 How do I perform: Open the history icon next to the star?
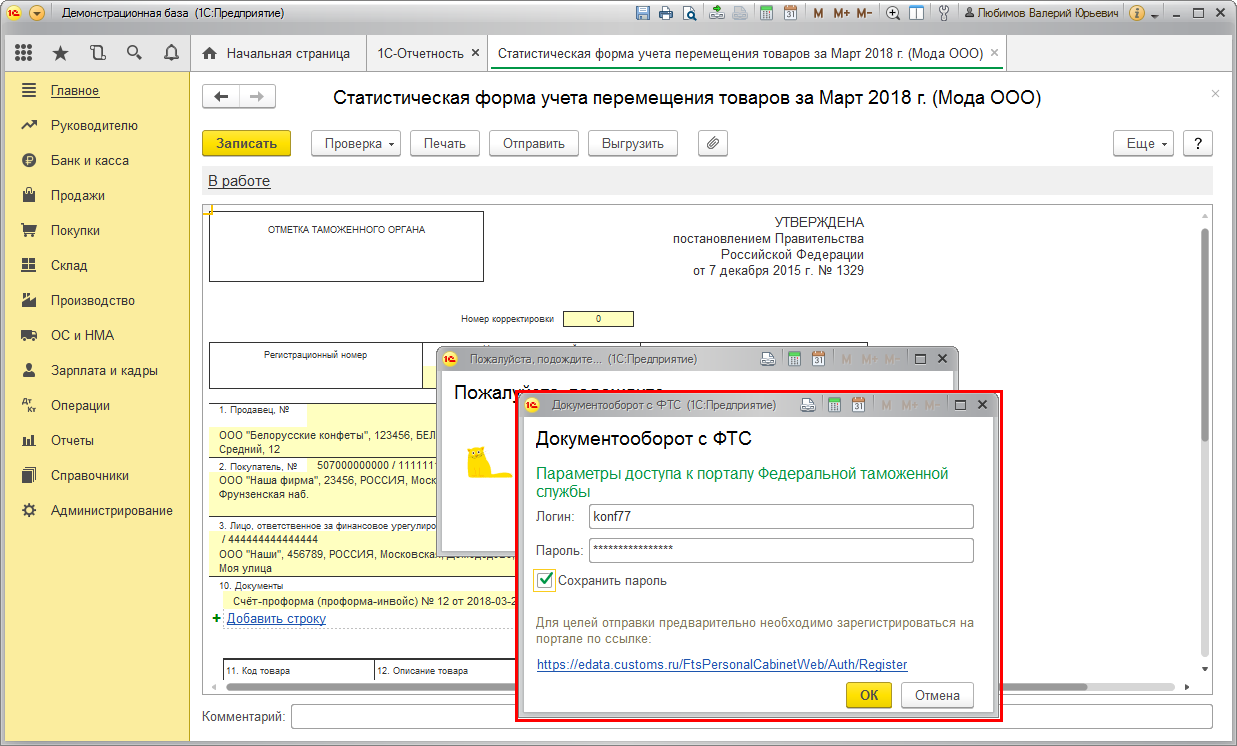[97, 53]
